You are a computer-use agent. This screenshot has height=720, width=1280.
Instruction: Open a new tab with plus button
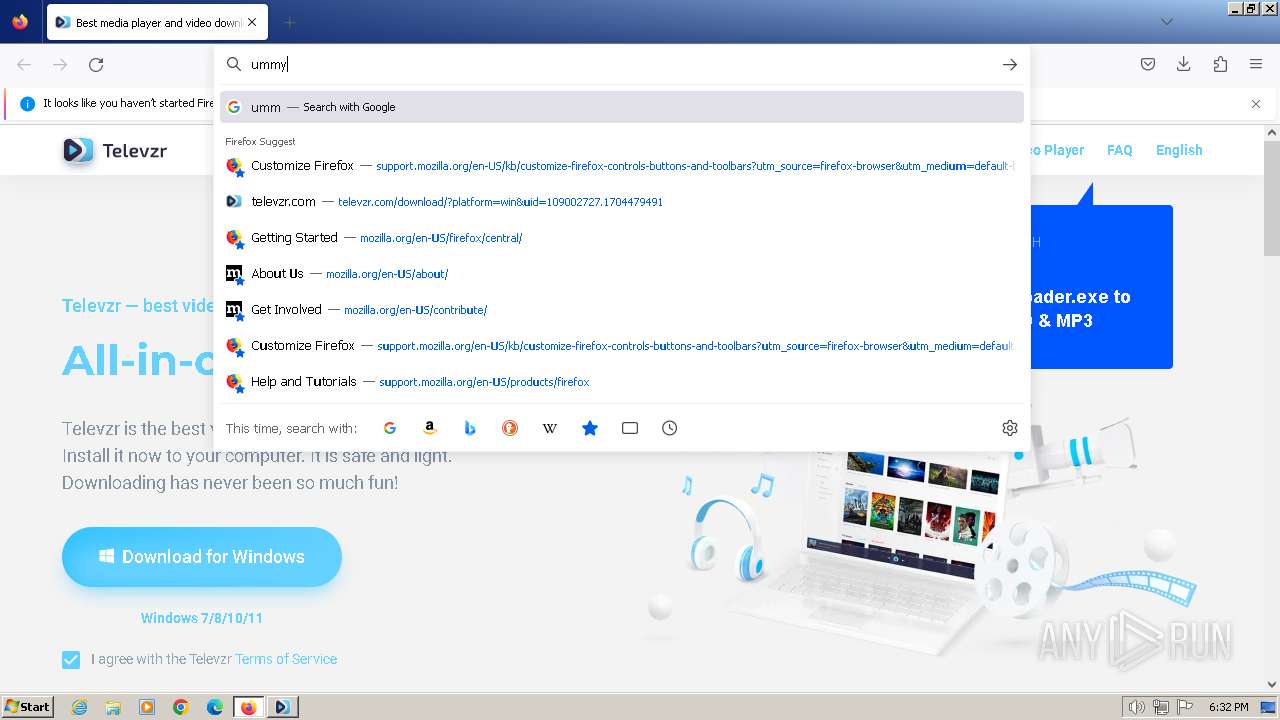(x=289, y=22)
